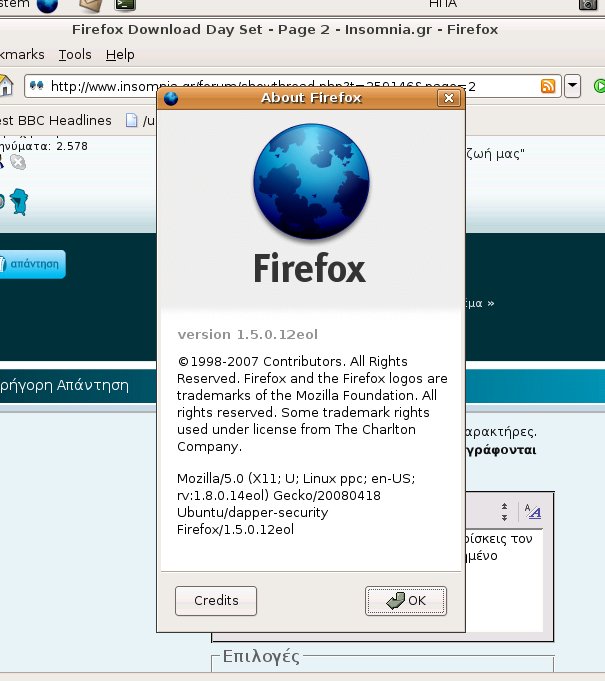Click the μηνύματα: 2.578 post count
This screenshot has height=681, width=605.
(x=44, y=146)
